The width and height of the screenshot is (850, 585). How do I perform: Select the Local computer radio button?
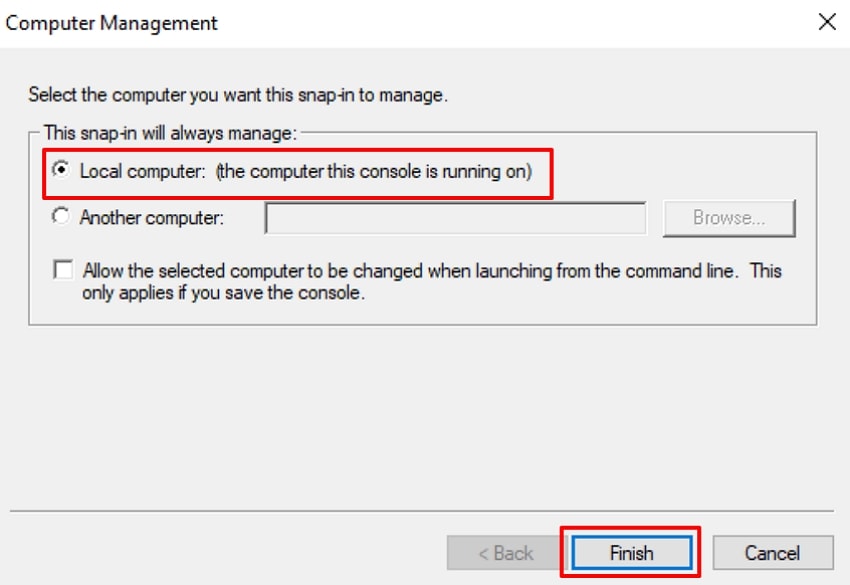click(61, 170)
